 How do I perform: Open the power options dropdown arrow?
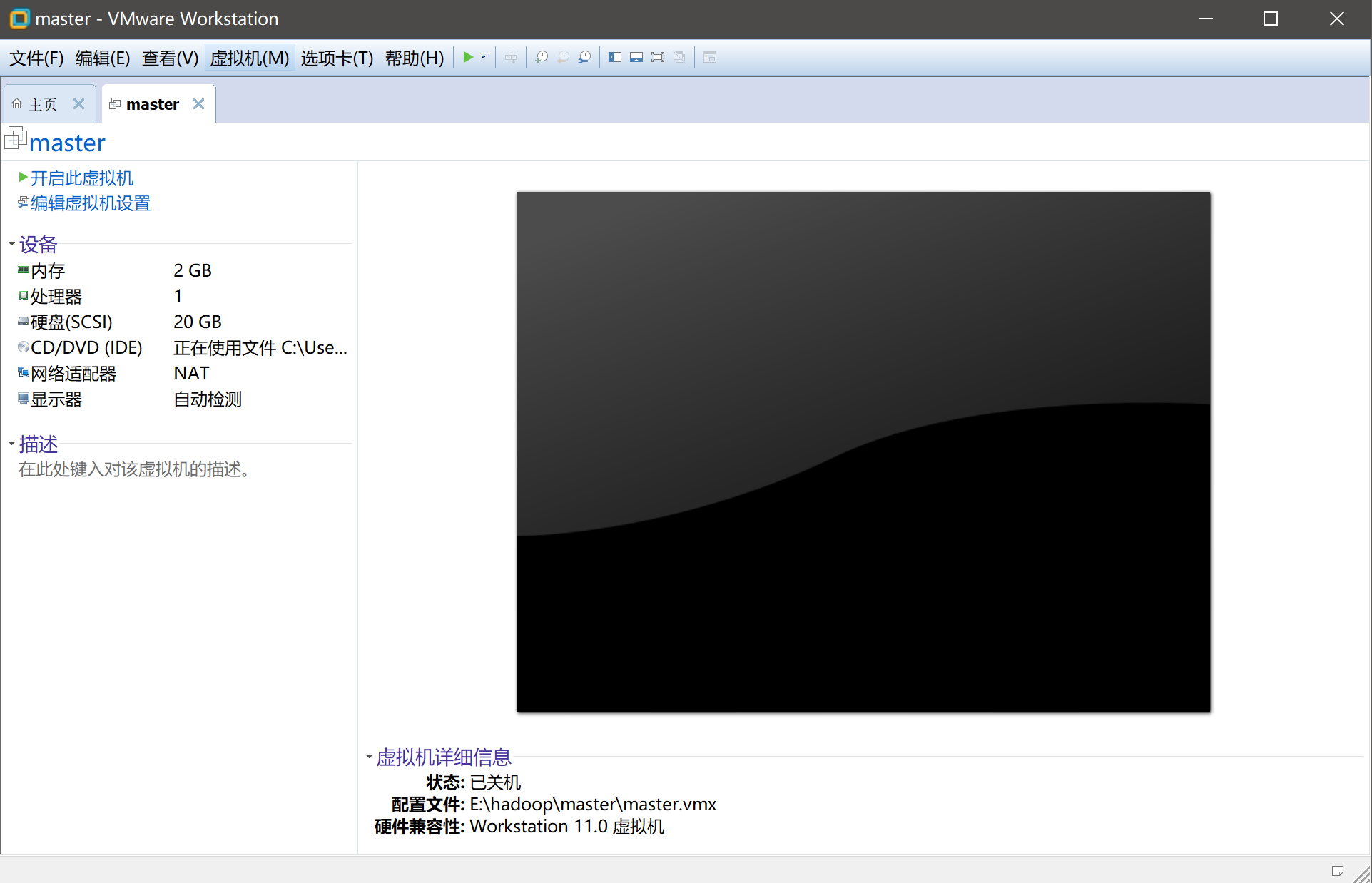[x=484, y=57]
